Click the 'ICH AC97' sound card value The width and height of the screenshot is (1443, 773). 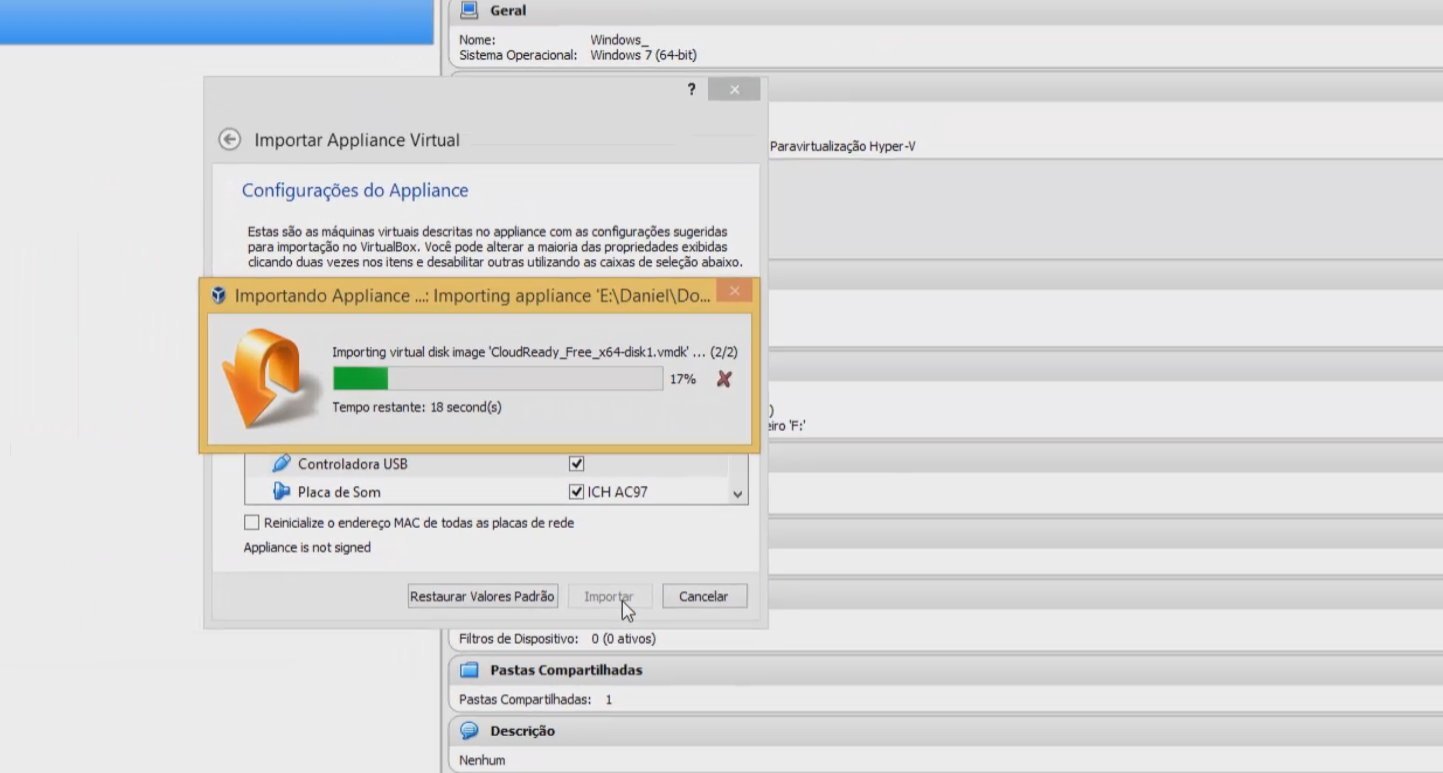pos(617,492)
